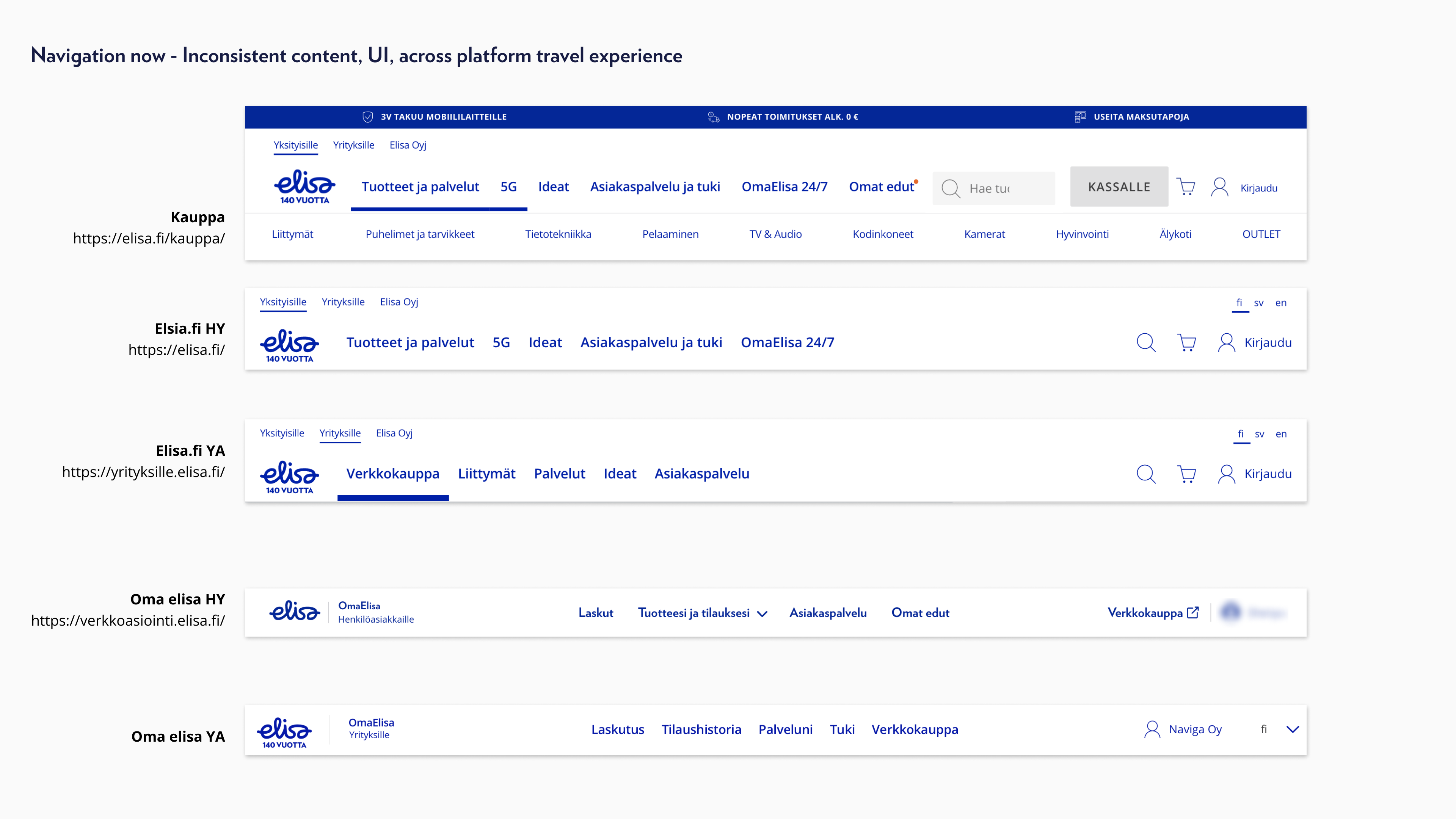Click the shield icon in 3V TAKUU banner

coord(367,117)
